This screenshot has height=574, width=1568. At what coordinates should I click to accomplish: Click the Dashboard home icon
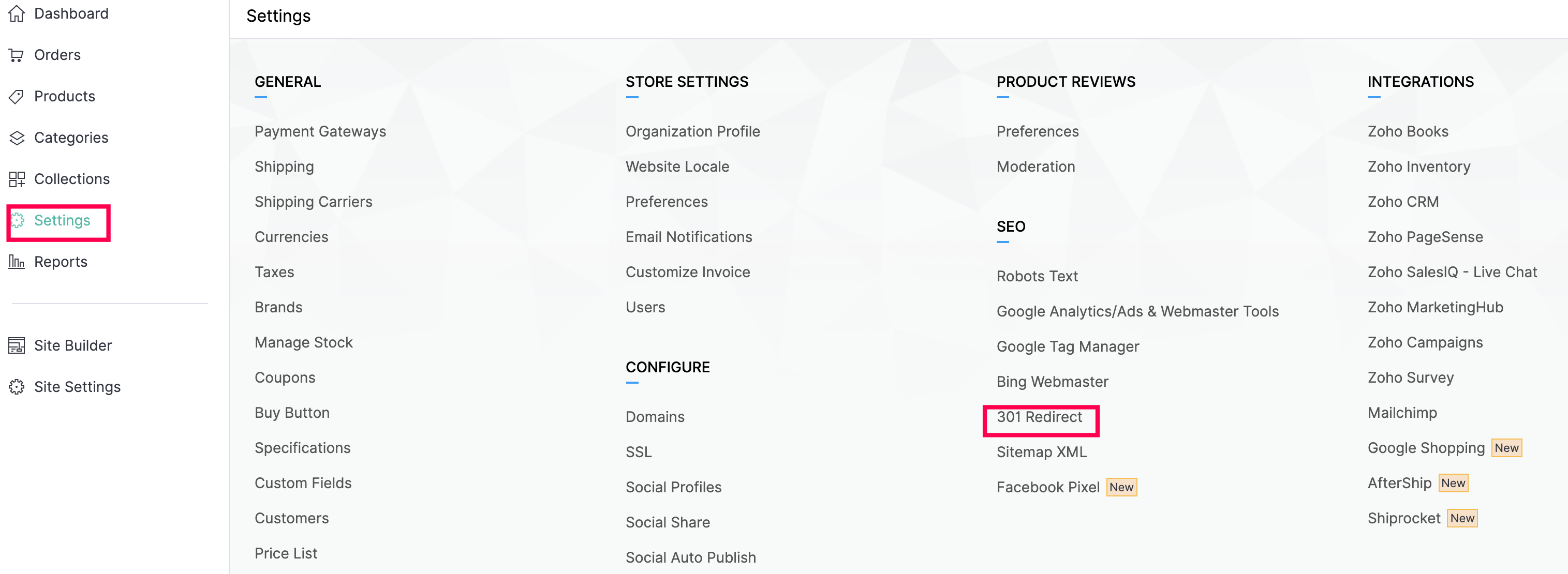[17, 13]
